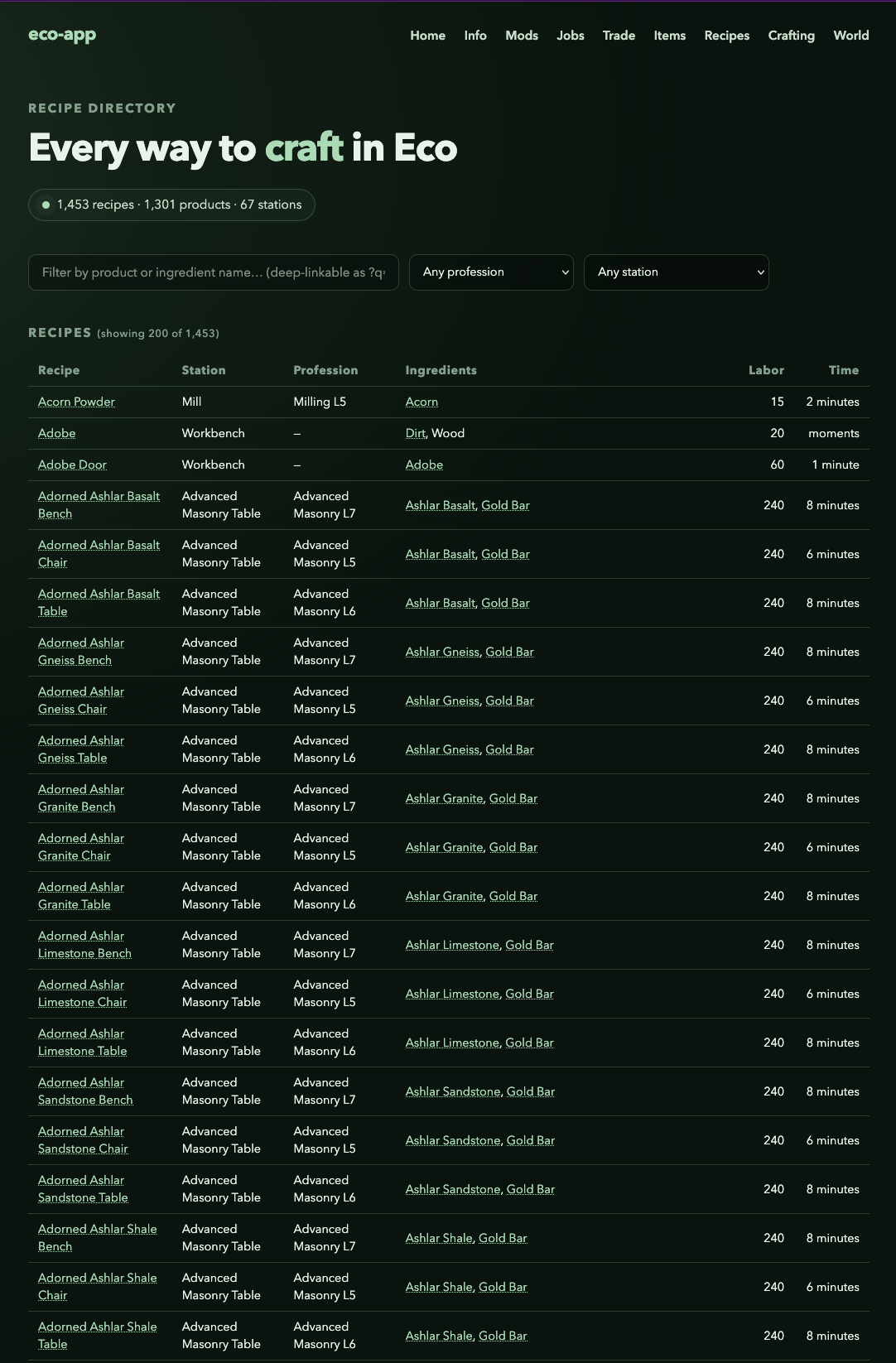
Task: Click Gold Bar in the Shale Table row
Action: (x=503, y=1336)
